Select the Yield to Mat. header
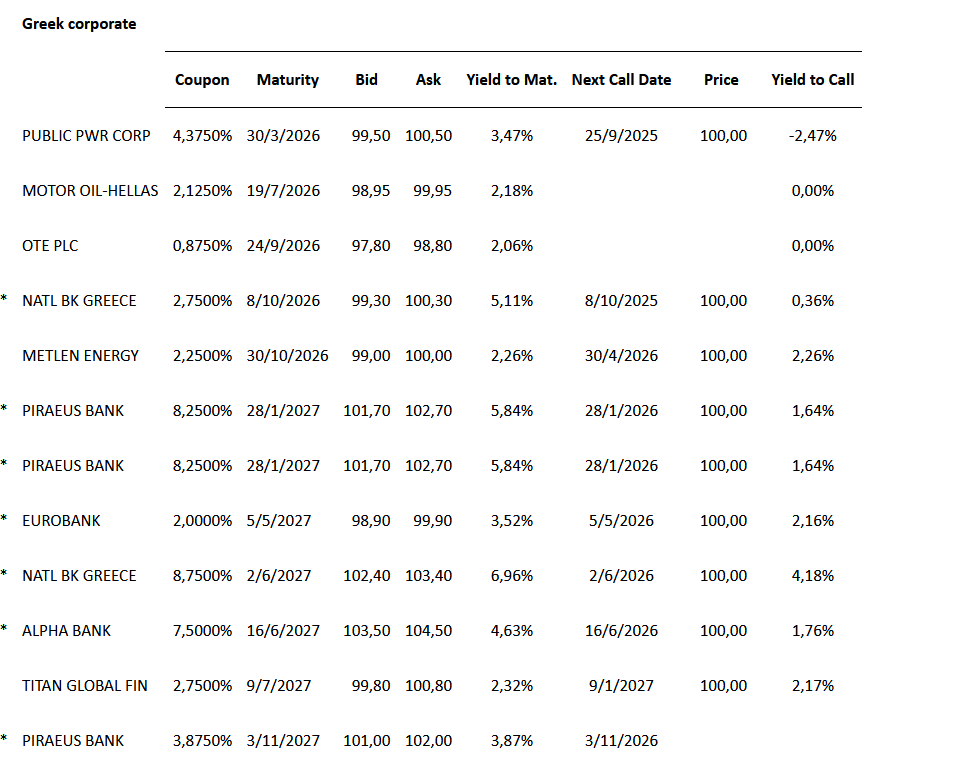970x764 pixels. 511,80
